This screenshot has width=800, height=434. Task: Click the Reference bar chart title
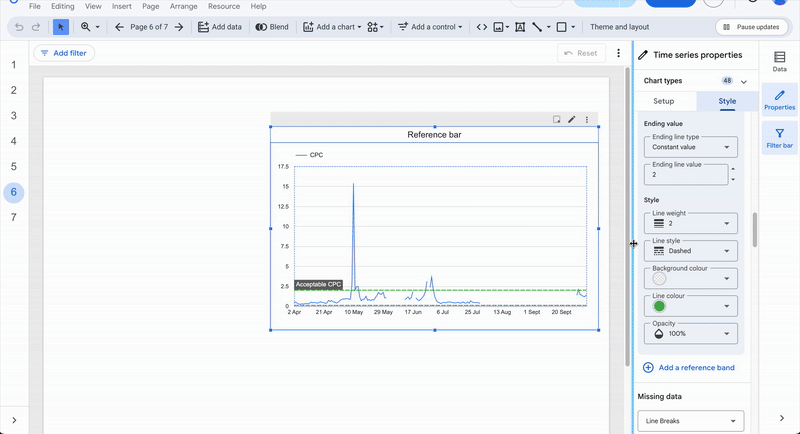(434, 135)
